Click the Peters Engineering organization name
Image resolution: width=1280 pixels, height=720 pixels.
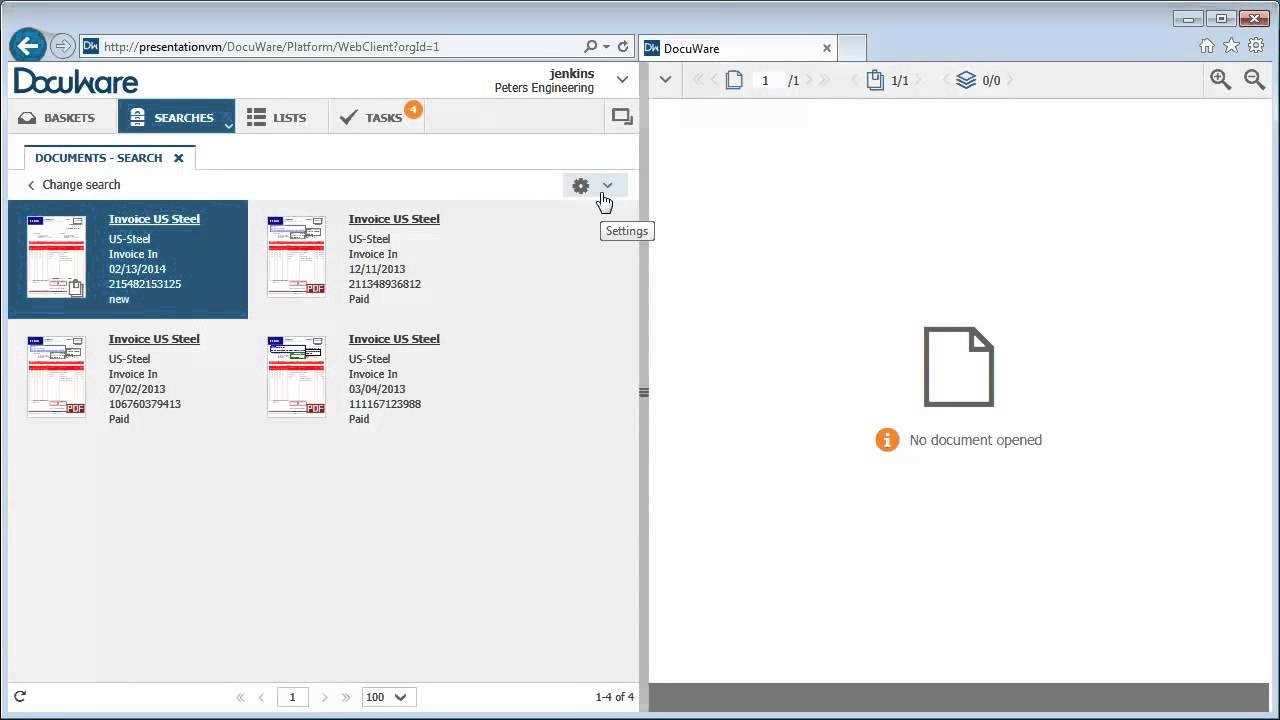[544, 88]
